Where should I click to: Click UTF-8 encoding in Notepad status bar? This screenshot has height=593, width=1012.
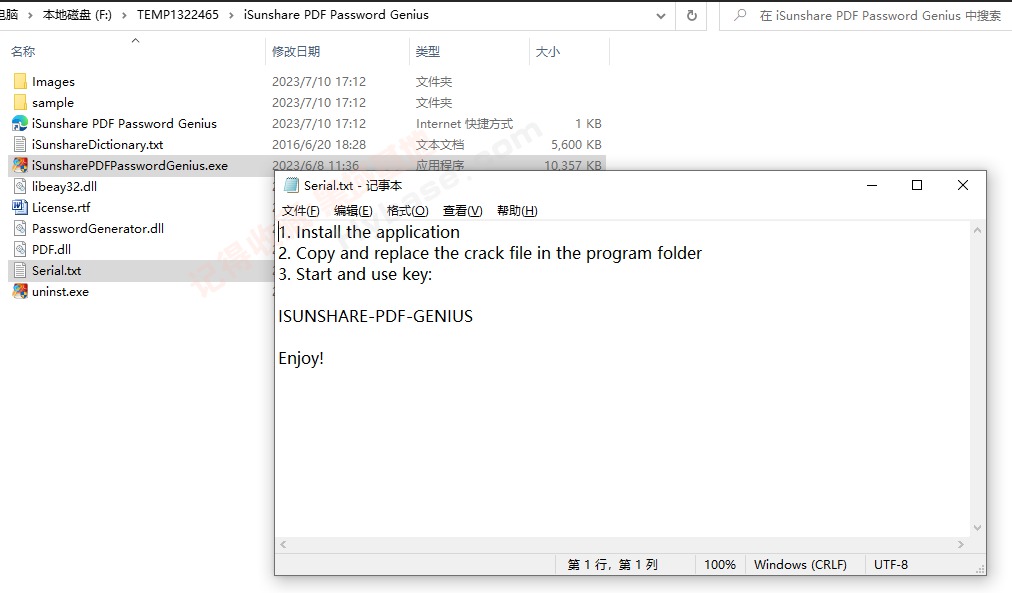891,565
